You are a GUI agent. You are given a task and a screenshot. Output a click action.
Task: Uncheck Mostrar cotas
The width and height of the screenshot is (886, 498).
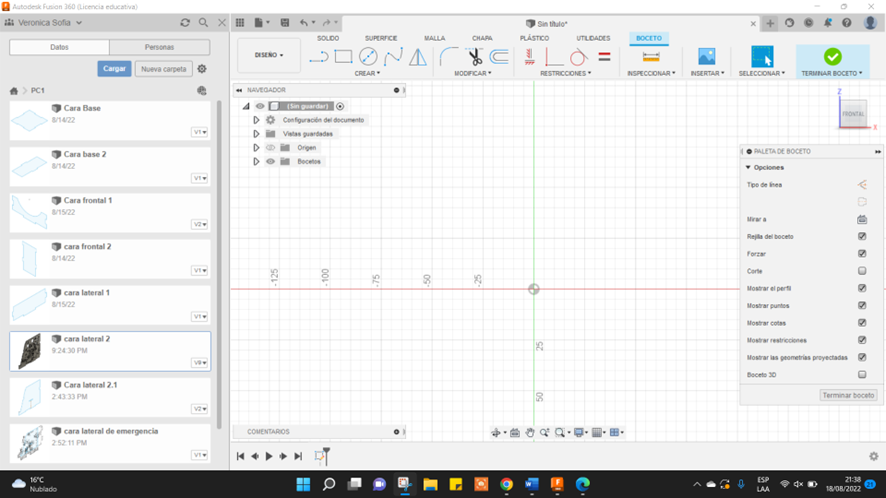(x=862, y=323)
